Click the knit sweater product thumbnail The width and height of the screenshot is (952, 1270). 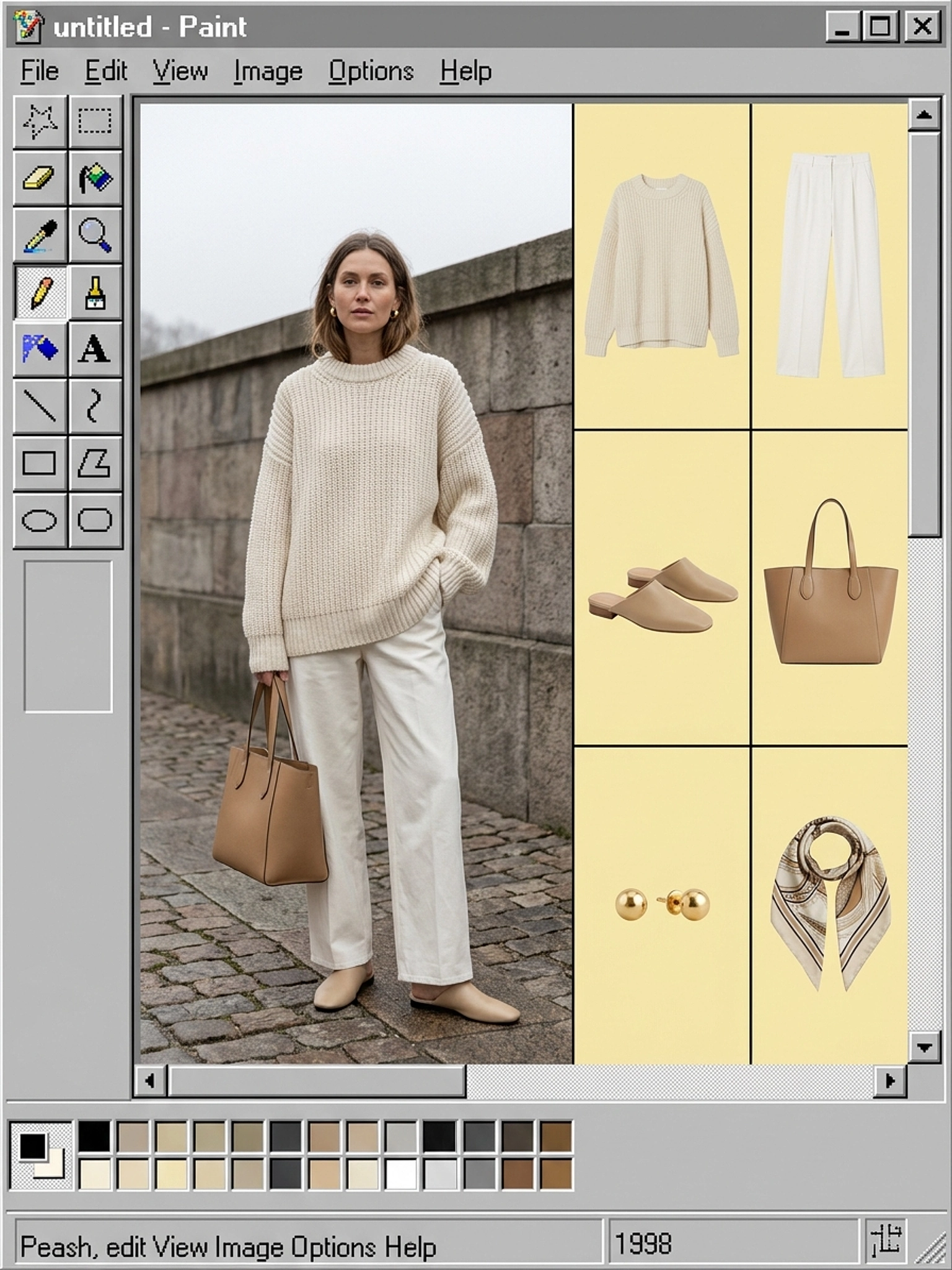pos(662,266)
